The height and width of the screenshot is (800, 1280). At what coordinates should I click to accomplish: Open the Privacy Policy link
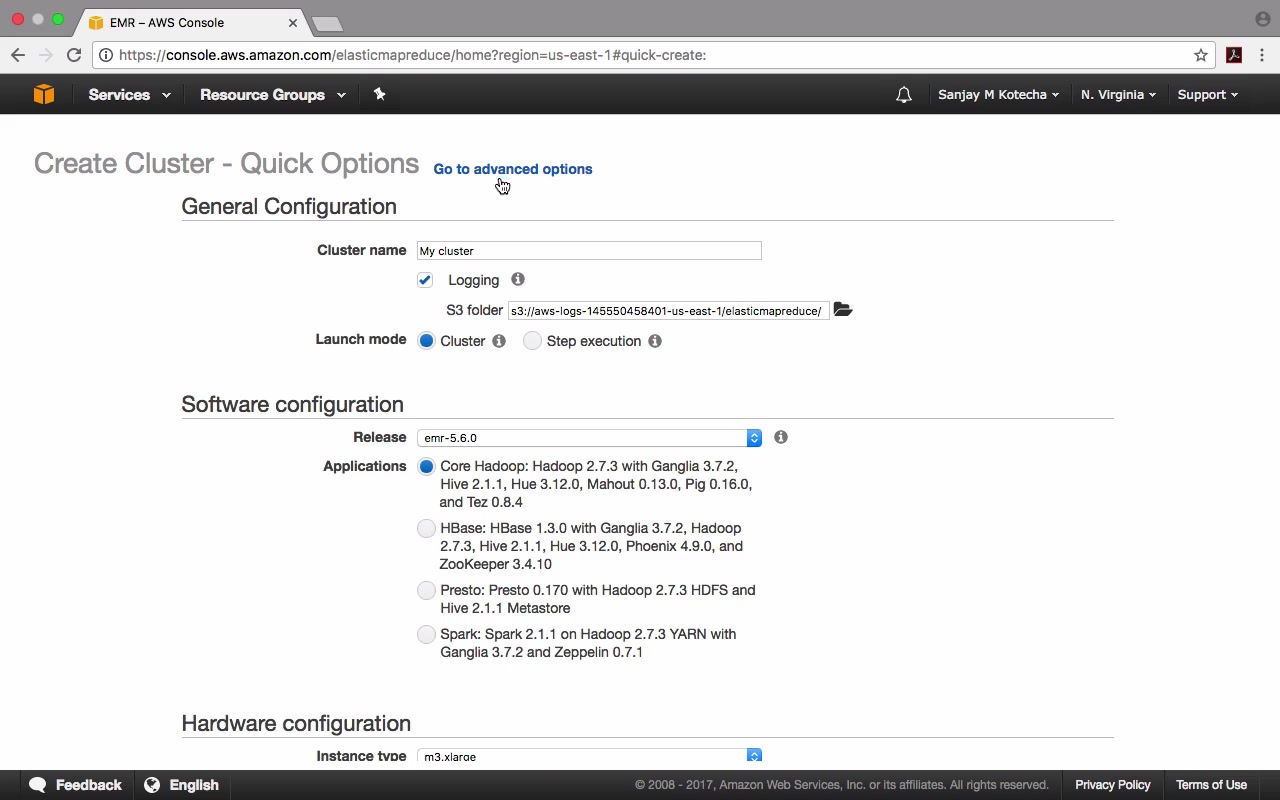pos(1113,785)
